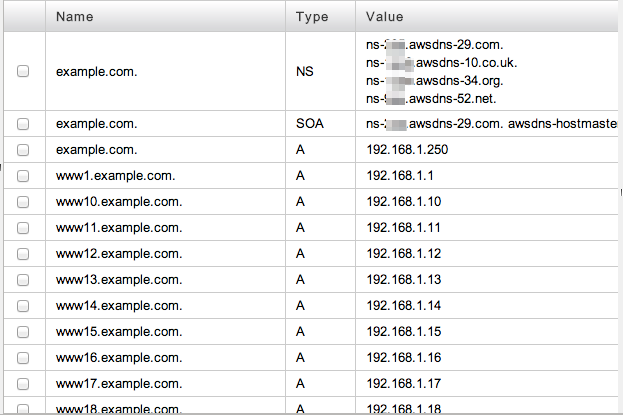Viewport: 623px width, 415px height.
Task: Select the www1.example.com. row checkbox
Action: pos(23,176)
